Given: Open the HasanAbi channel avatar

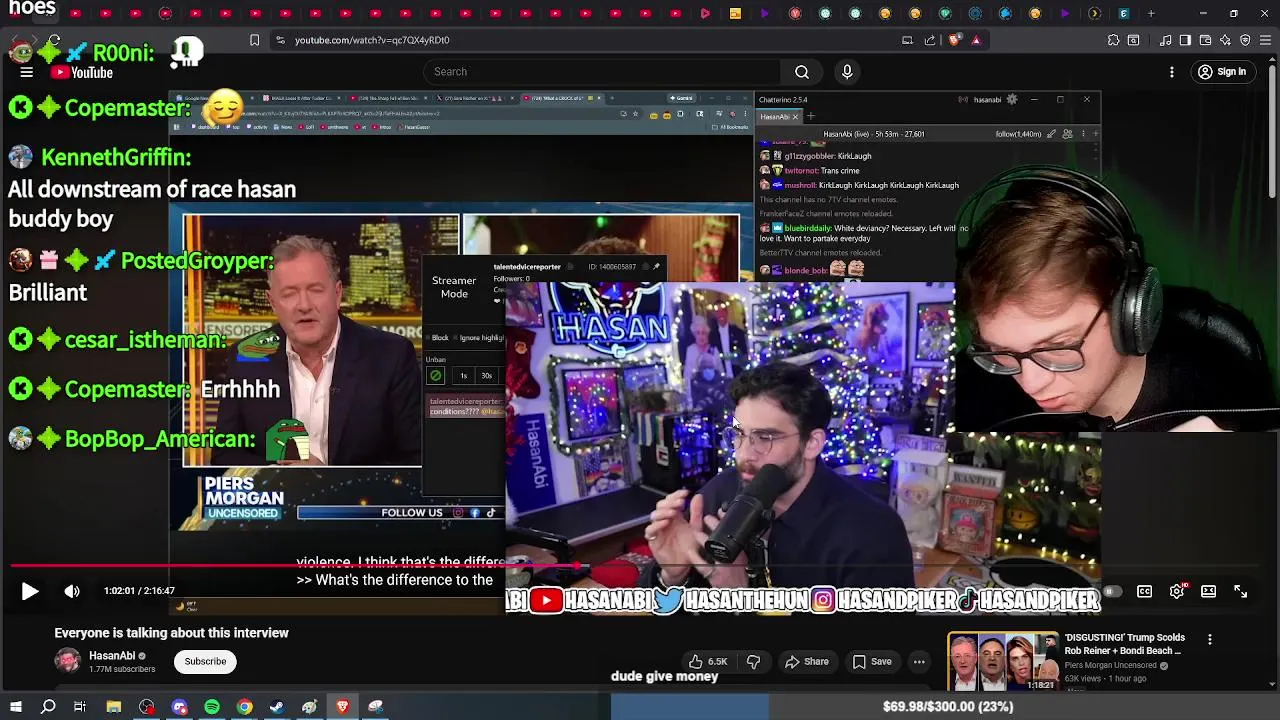Looking at the screenshot, I should (67, 661).
